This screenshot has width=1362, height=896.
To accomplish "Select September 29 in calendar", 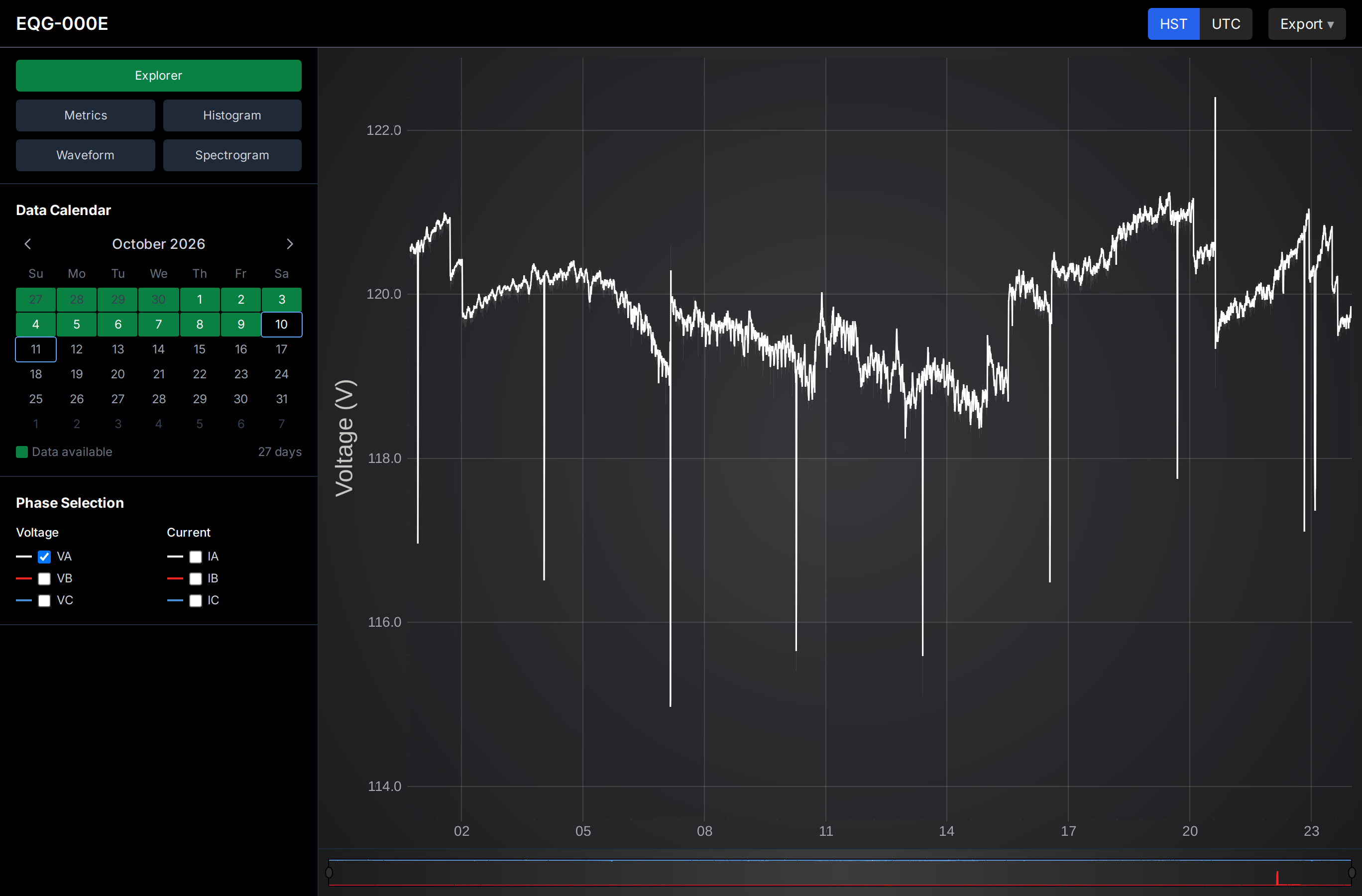I will pyautogui.click(x=118, y=299).
